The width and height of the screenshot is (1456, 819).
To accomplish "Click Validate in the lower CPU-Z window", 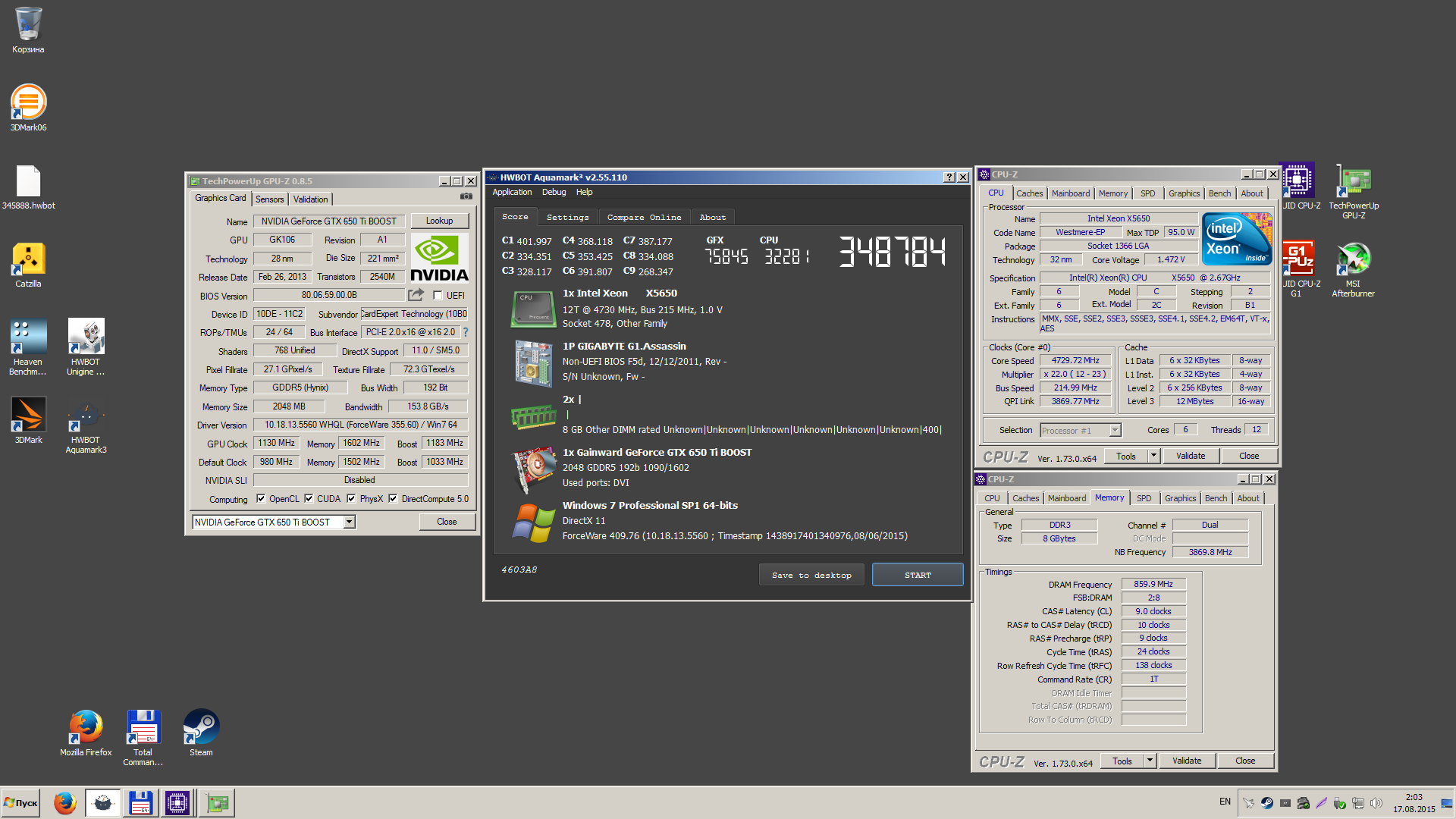I will coord(1187,761).
